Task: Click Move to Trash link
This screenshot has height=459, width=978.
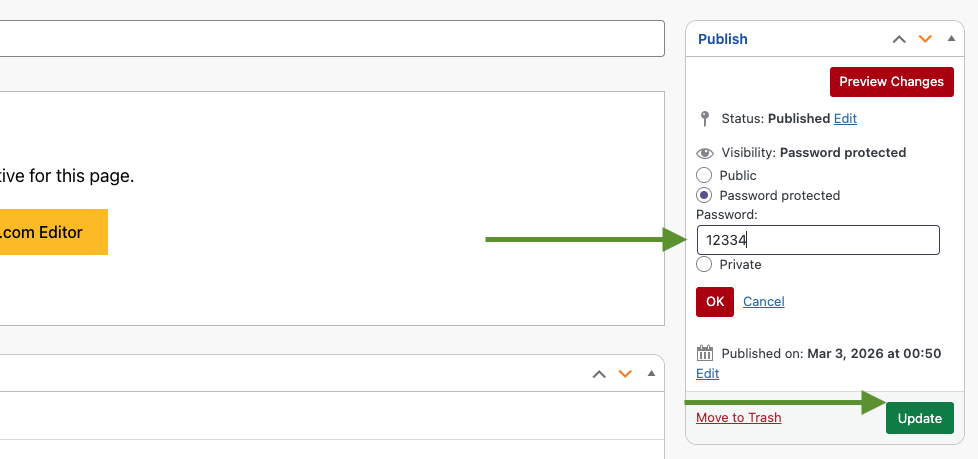Action: point(738,417)
